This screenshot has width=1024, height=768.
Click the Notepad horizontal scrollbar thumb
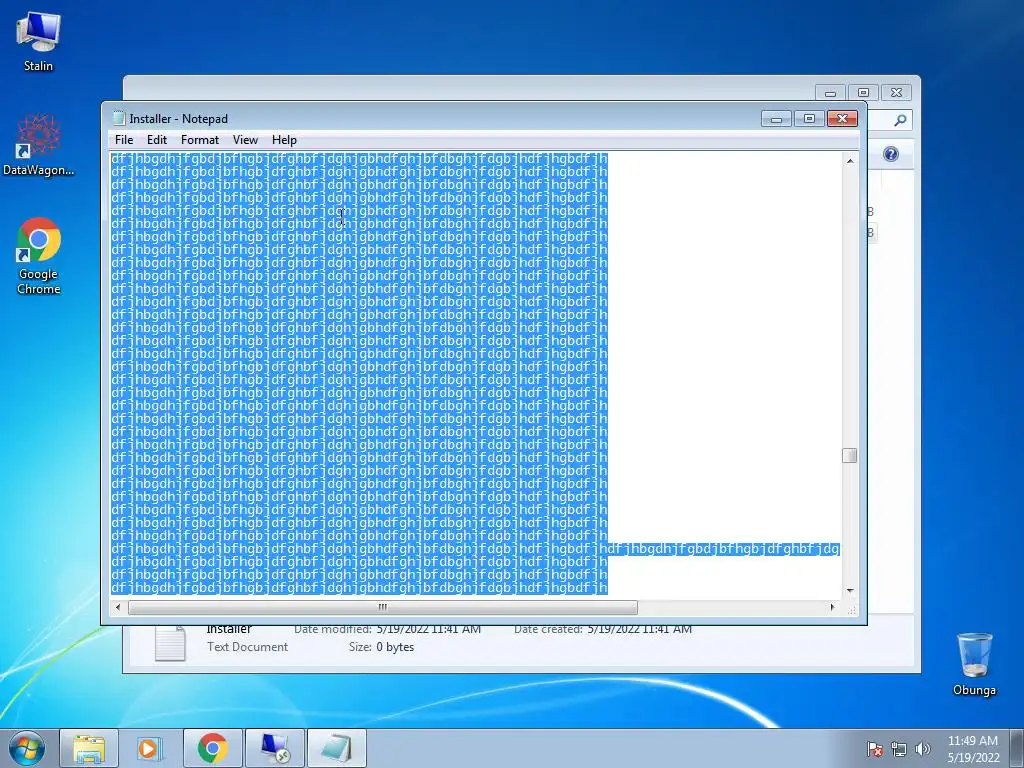tap(383, 607)
